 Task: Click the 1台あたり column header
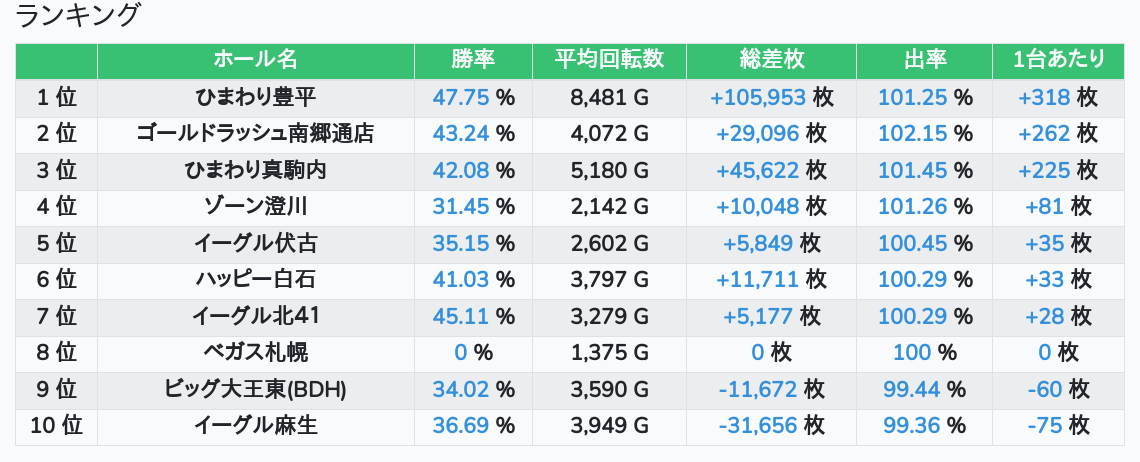[x=1059, y=60]
